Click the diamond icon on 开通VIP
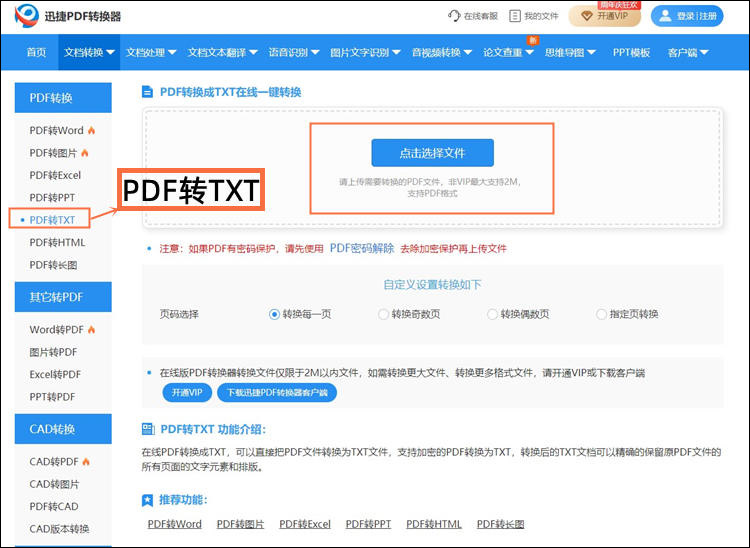The height and width of the screenshot is (548, 750). (586, 16)
